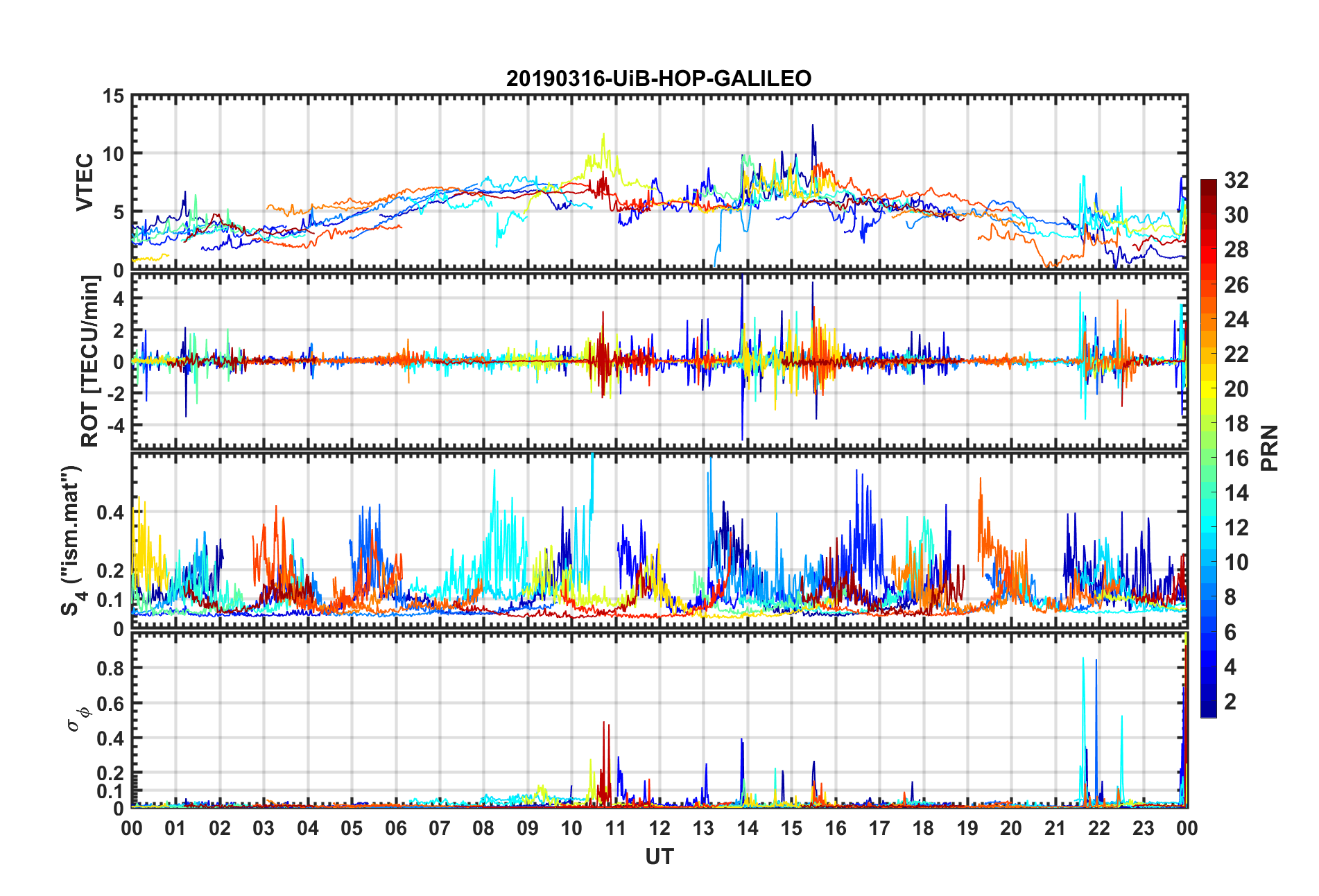Click x-axis tick label 17
The height and width of the screenshot is (896, 1319).
879,828
